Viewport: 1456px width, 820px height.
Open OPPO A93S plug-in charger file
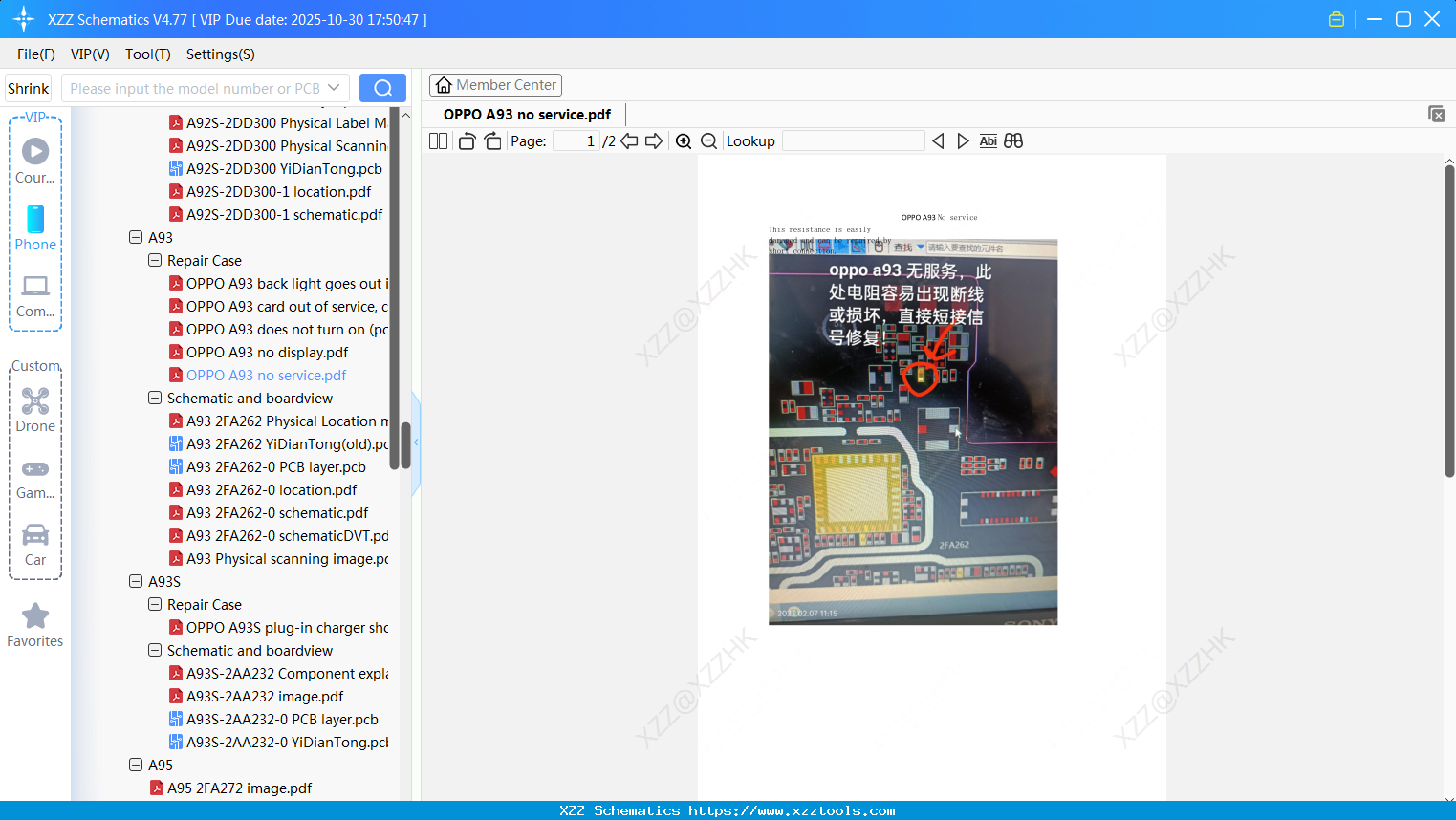click(x=279, y=628)
